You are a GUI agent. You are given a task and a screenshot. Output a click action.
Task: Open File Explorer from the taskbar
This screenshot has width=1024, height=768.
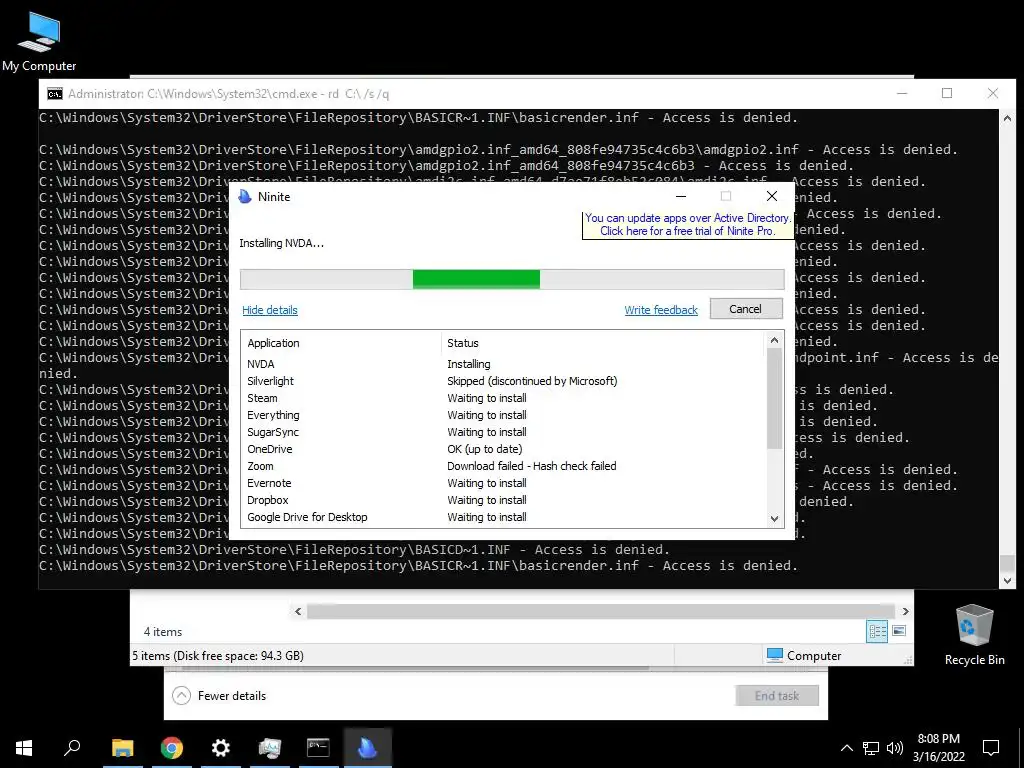coord(122,748)
